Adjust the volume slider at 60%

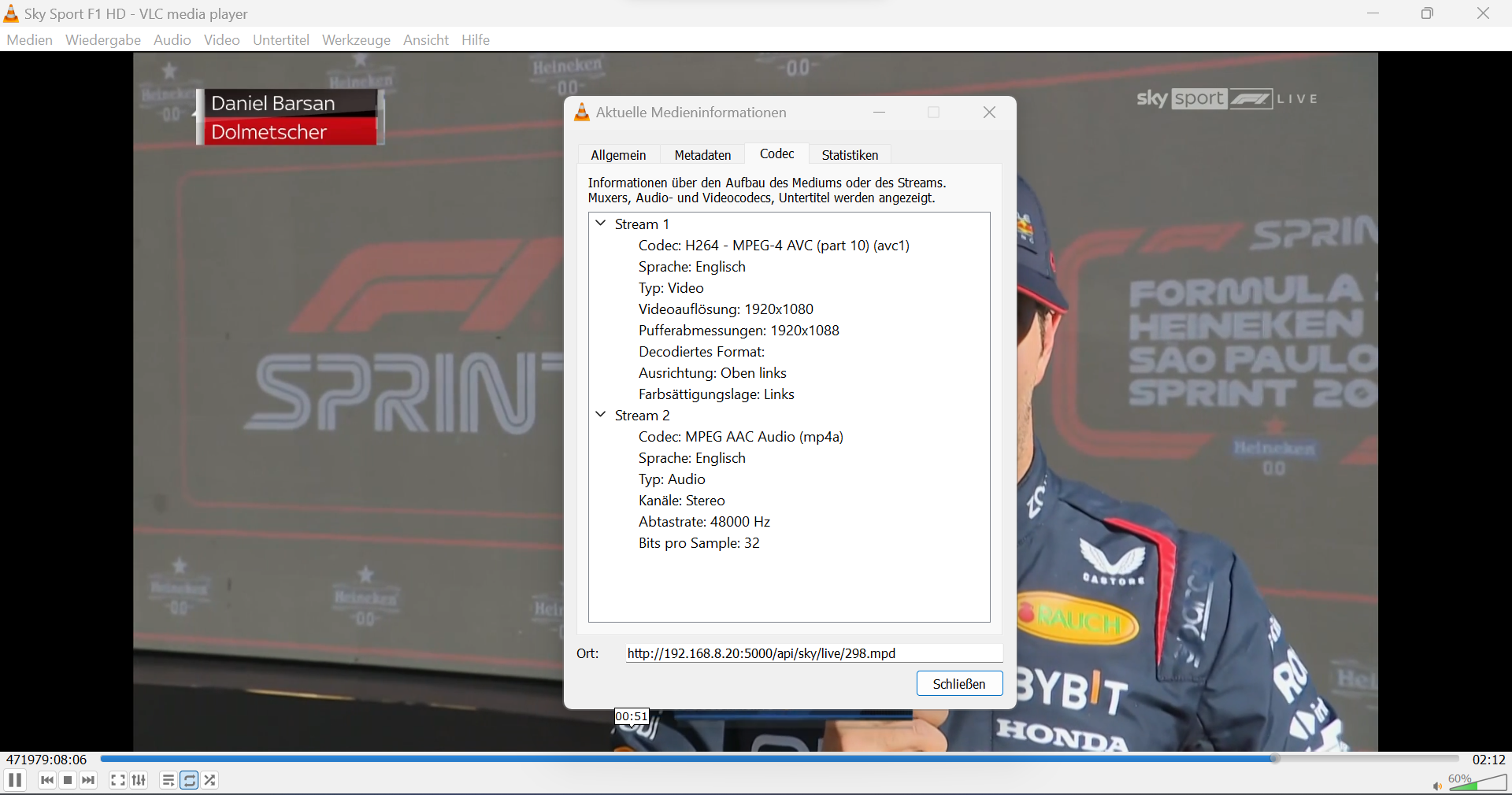[x=1477, y=782]
